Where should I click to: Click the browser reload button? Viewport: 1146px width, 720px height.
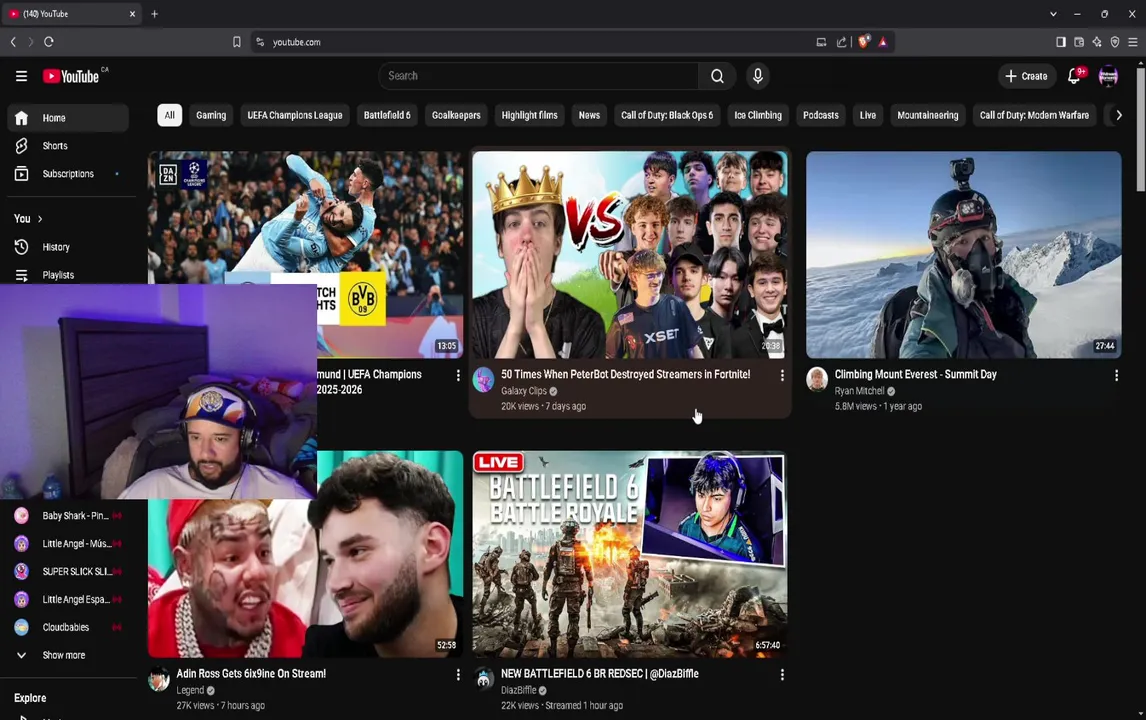pos(49,42)
